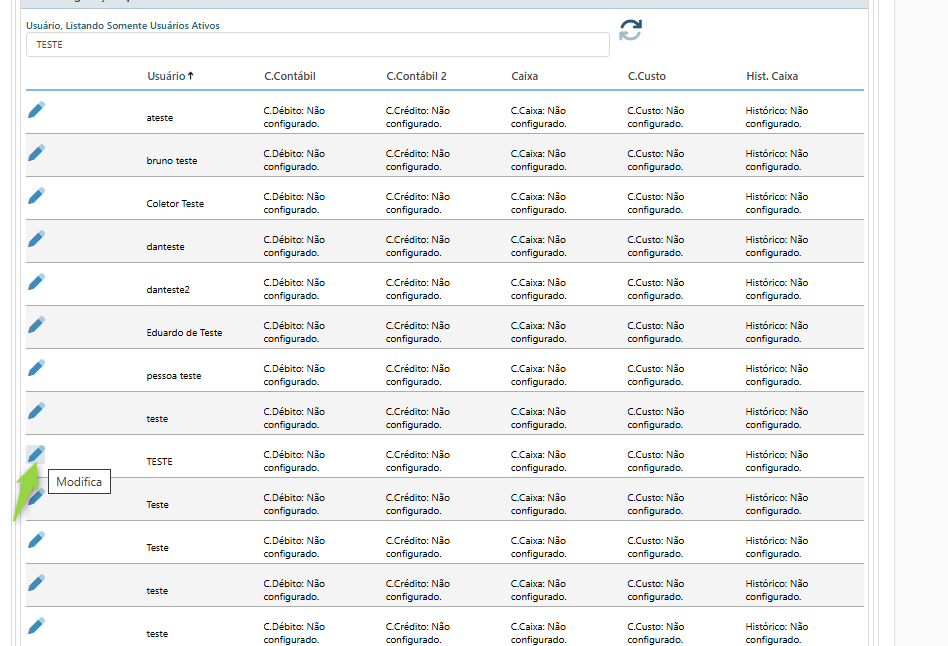Sort the table by the Usuário column header

coord(166,76)
